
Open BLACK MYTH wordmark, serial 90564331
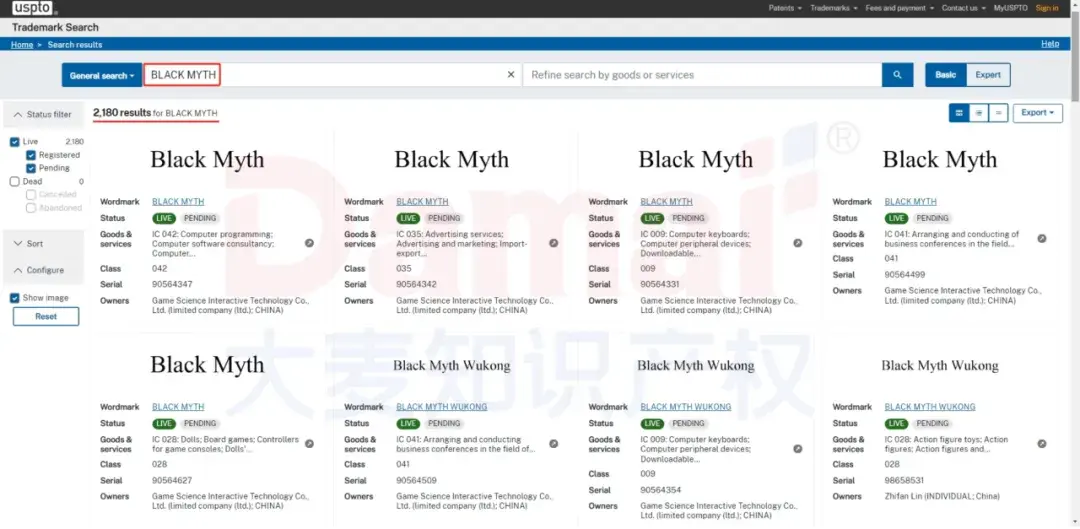point(666,202)
